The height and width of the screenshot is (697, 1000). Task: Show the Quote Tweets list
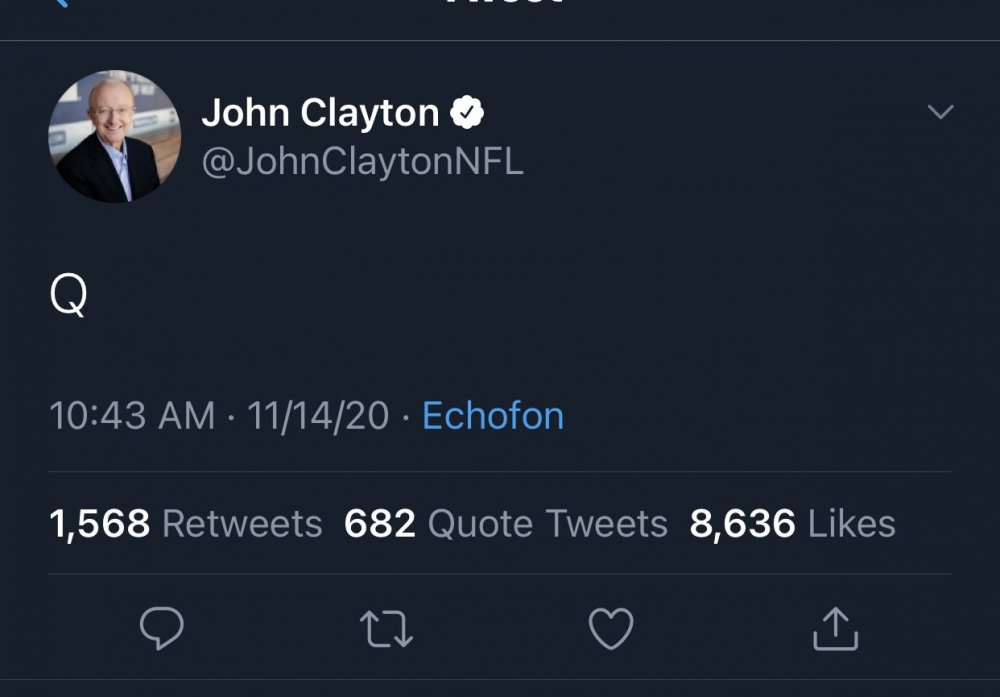[x=547, y=524]
